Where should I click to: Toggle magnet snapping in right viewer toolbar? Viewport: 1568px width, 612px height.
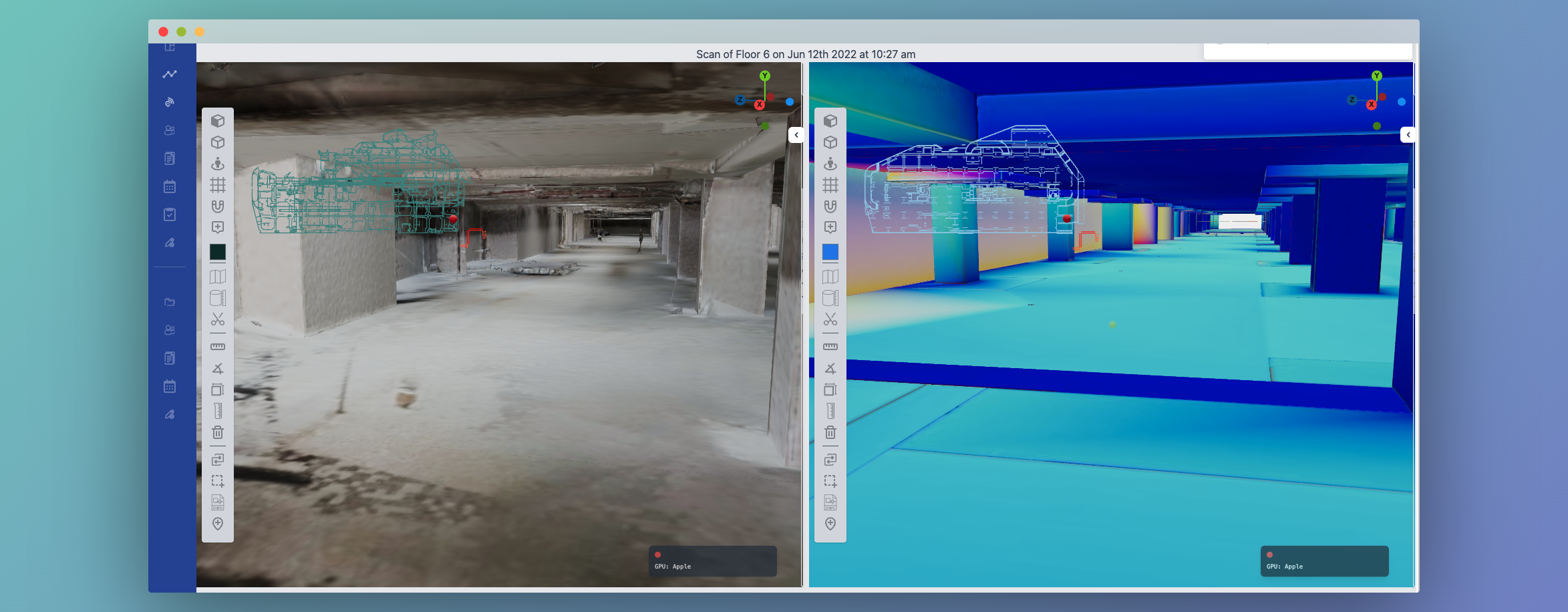tap(830, 206)
